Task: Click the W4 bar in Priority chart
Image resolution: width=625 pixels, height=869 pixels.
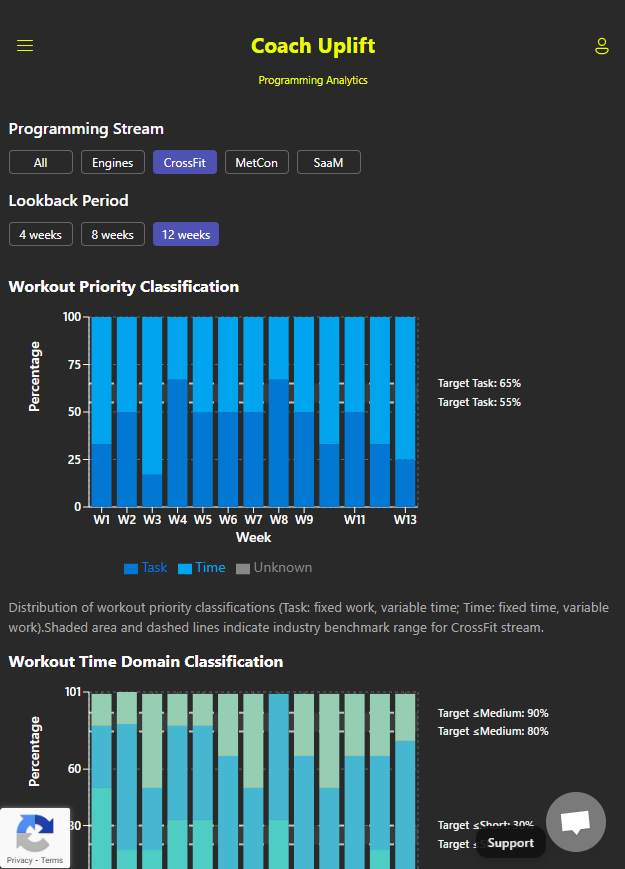Action: click(177, 411)
